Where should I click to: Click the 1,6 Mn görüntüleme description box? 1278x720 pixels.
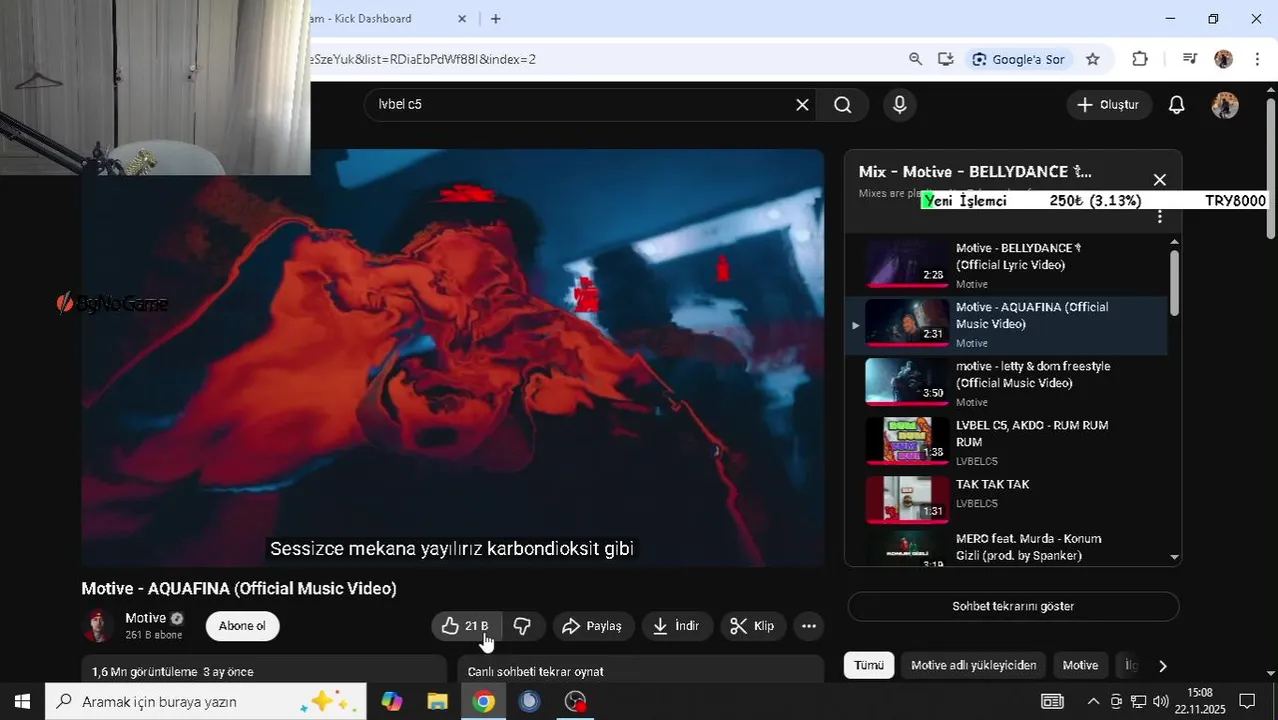(x=264, y=670)
